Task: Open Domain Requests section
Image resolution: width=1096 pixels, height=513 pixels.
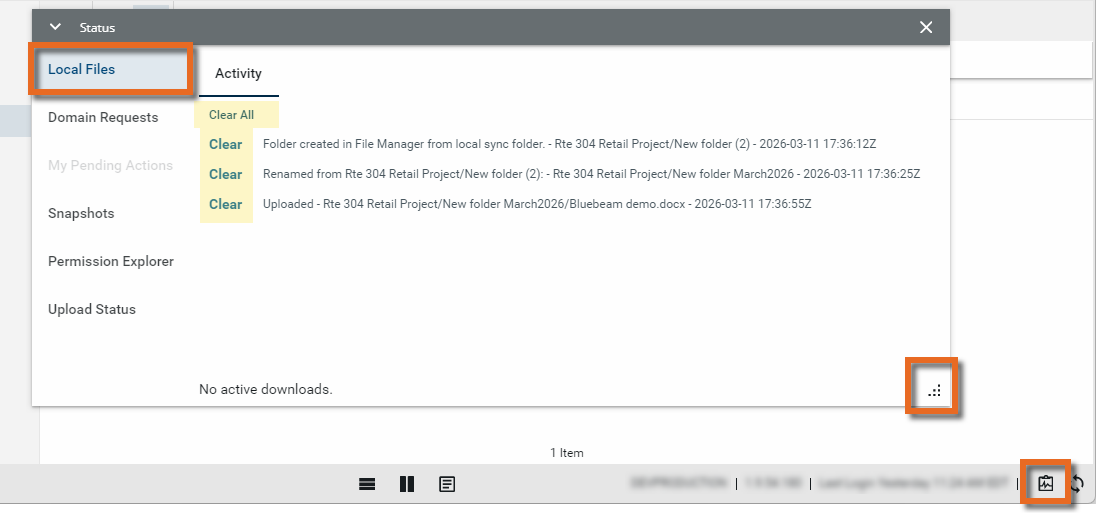Action: (103, 117)
